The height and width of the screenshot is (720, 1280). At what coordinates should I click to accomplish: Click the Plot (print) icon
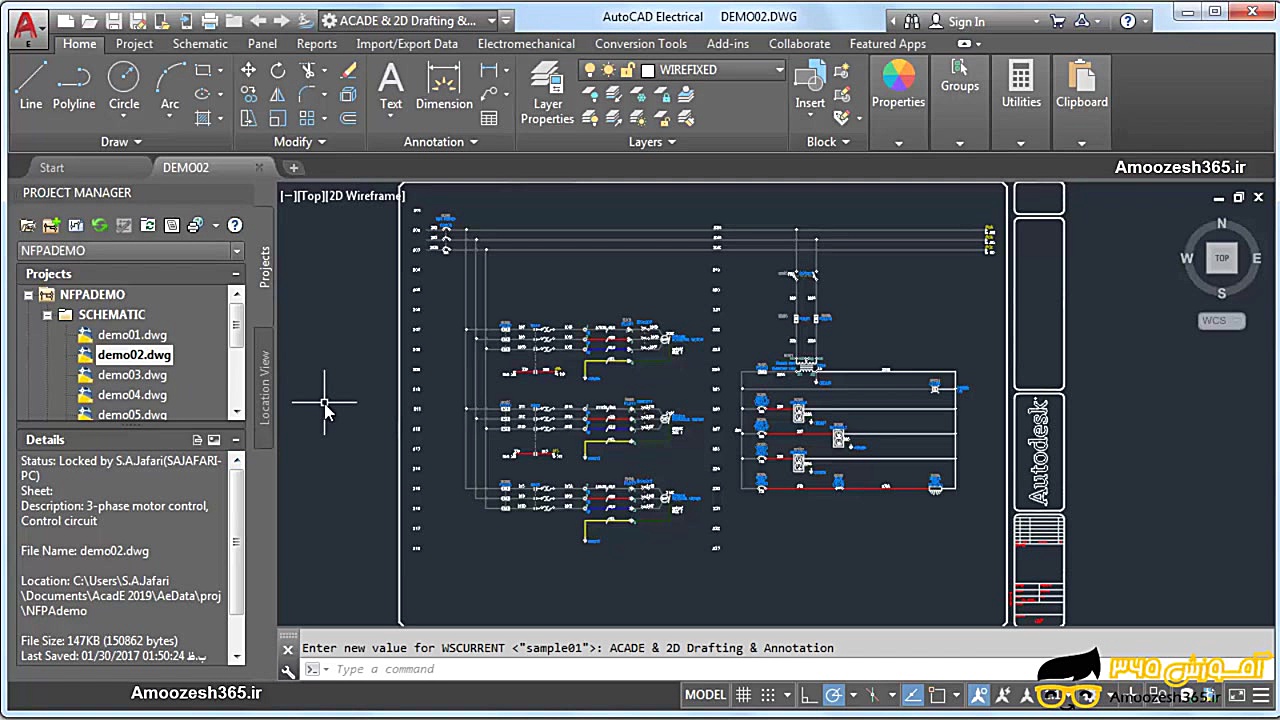[209, 21]
